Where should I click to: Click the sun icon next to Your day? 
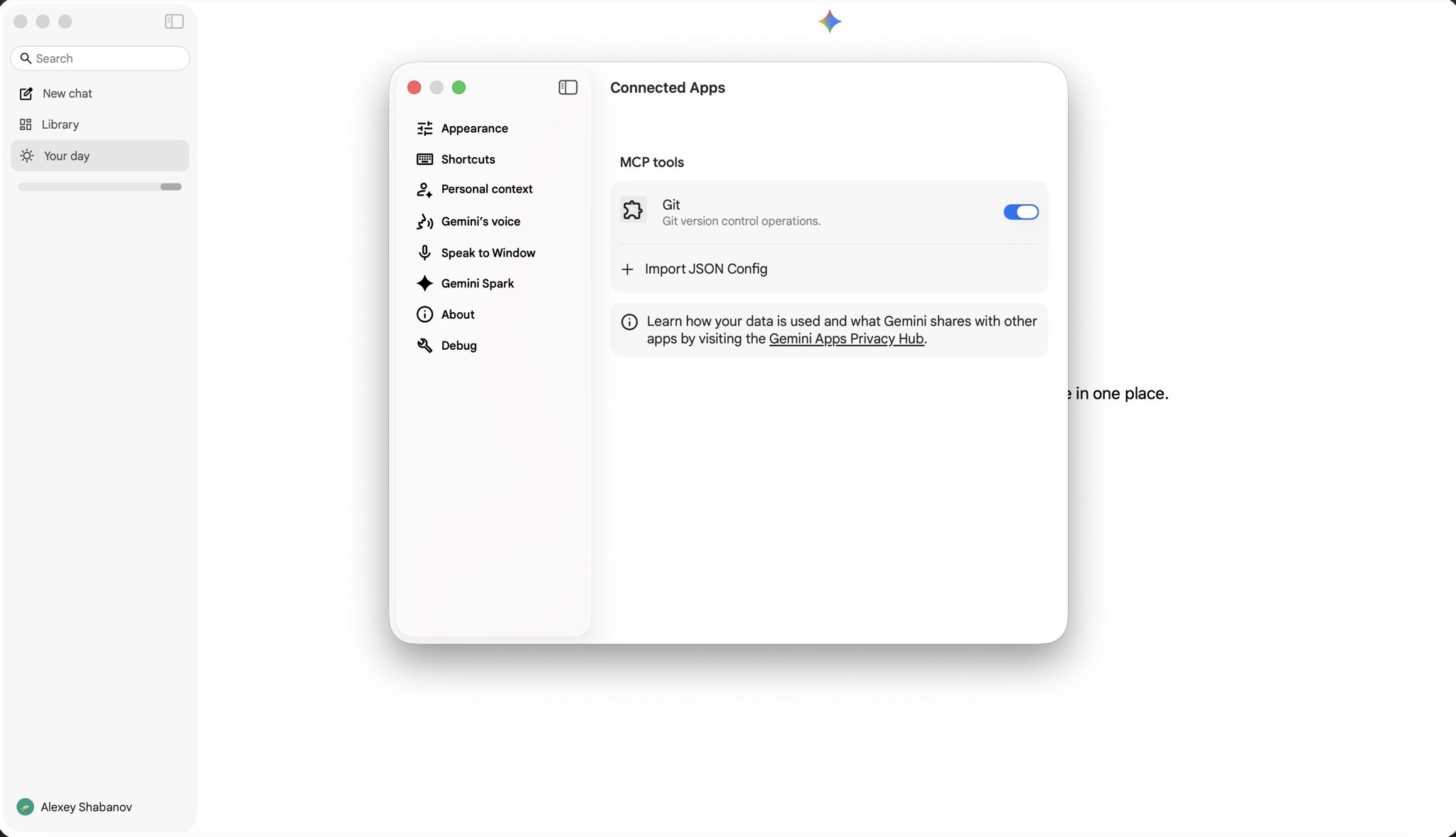[27, 156]
